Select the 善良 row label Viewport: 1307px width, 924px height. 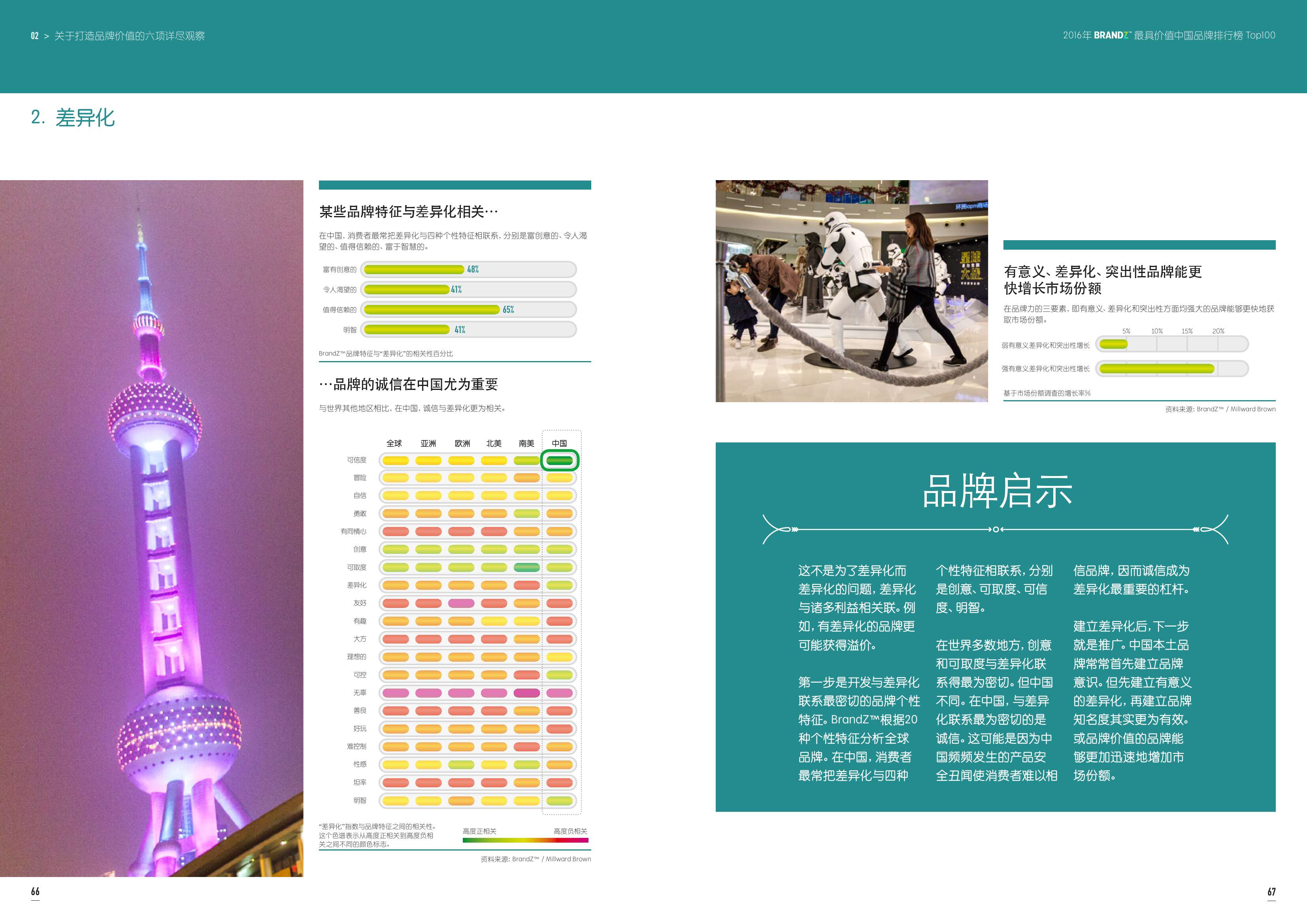point(360,711)
